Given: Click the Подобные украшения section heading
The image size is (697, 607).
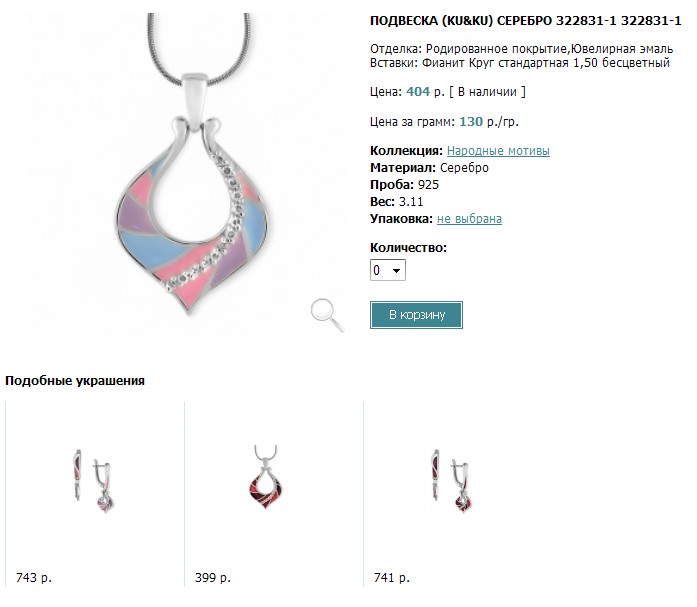Looking at the screenshot, I should click(75, 381).
